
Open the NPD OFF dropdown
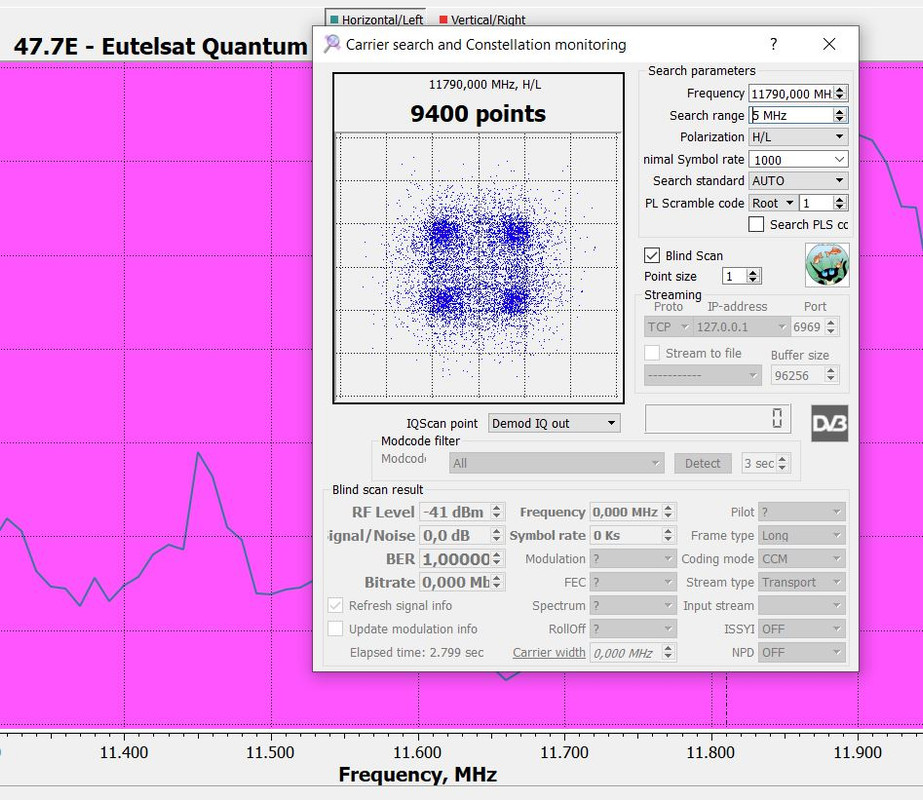click(x=802, y=652)
